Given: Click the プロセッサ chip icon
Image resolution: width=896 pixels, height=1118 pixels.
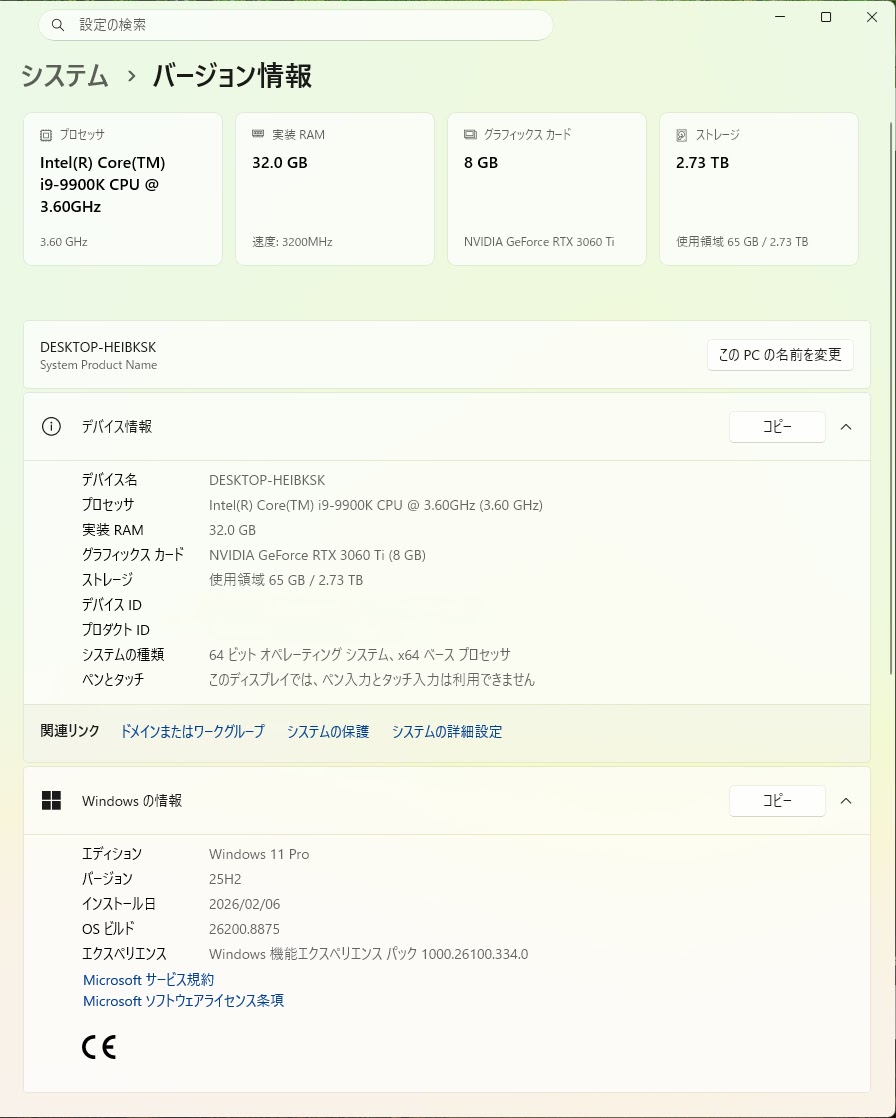Looking at the screenshot, I should (46, 135).
